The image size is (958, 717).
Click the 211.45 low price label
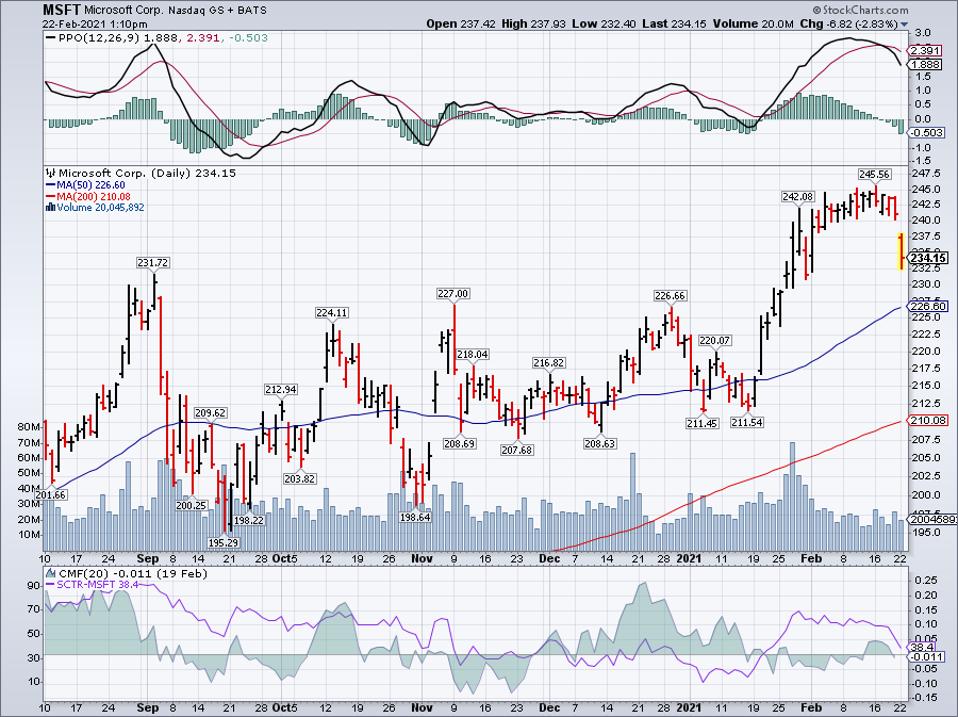[x=702, y=423]
